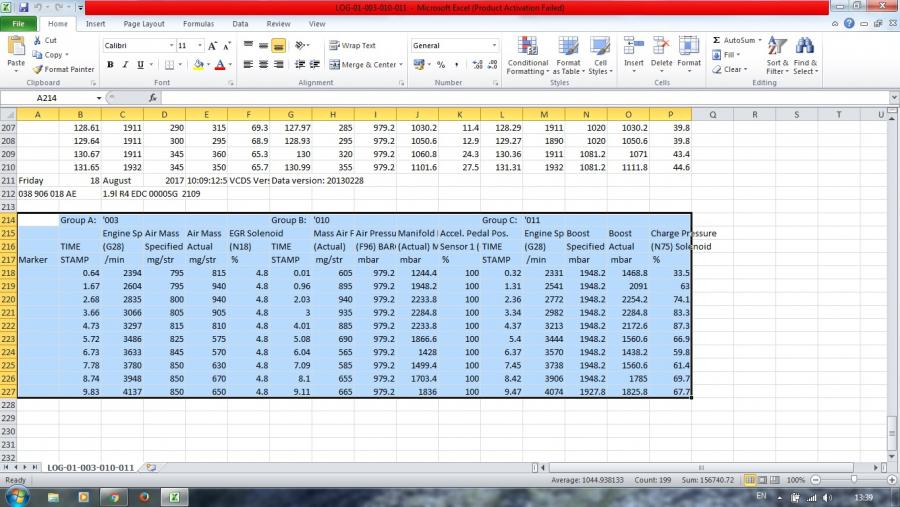Open the Name Box dropdown arrow
Image resolution: width=900 pixels, height=507 pixels.
tap(99, 98)
